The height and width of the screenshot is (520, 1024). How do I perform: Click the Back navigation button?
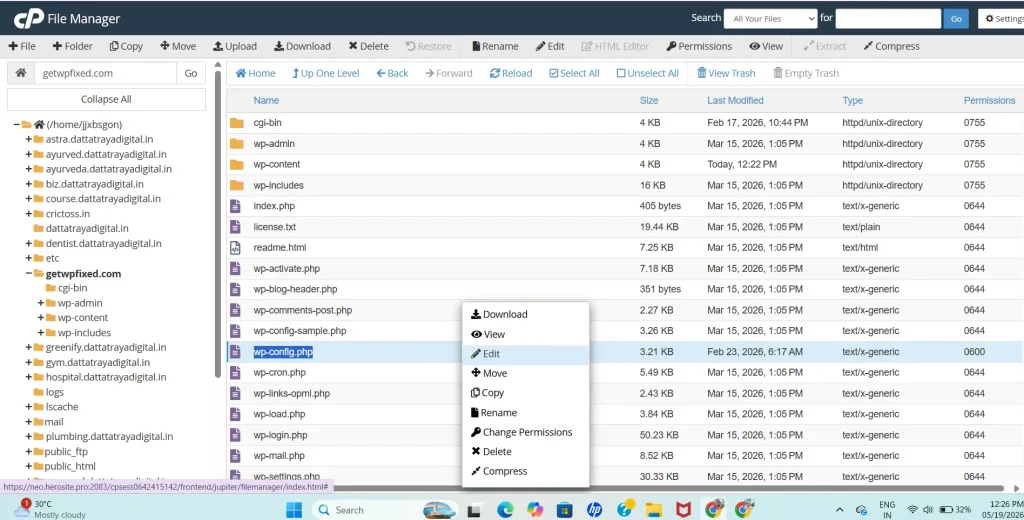(x=392, y=73)
